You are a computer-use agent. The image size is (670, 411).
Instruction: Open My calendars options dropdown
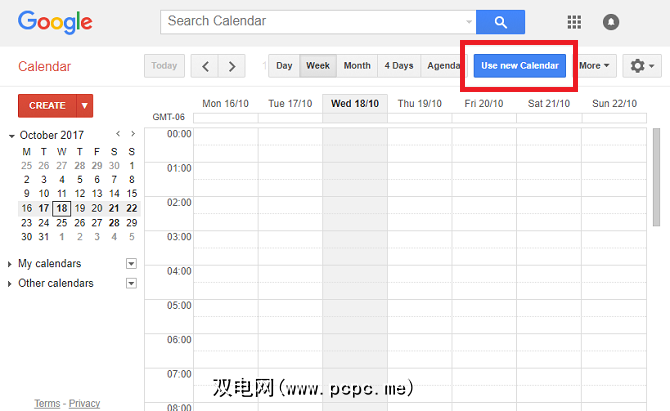tap(131, 264)
